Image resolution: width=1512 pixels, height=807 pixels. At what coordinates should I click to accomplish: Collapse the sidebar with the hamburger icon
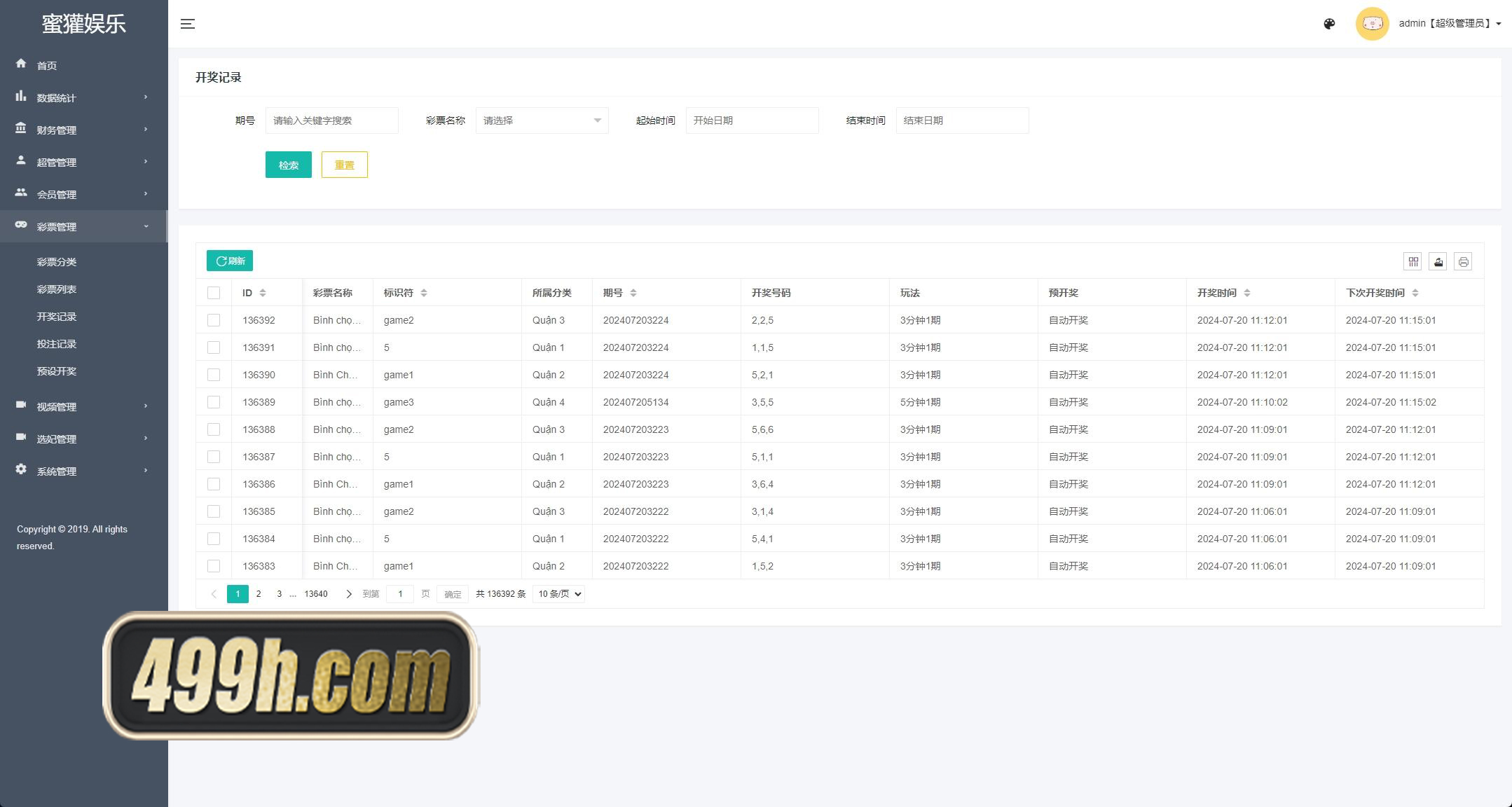[187, 24]
